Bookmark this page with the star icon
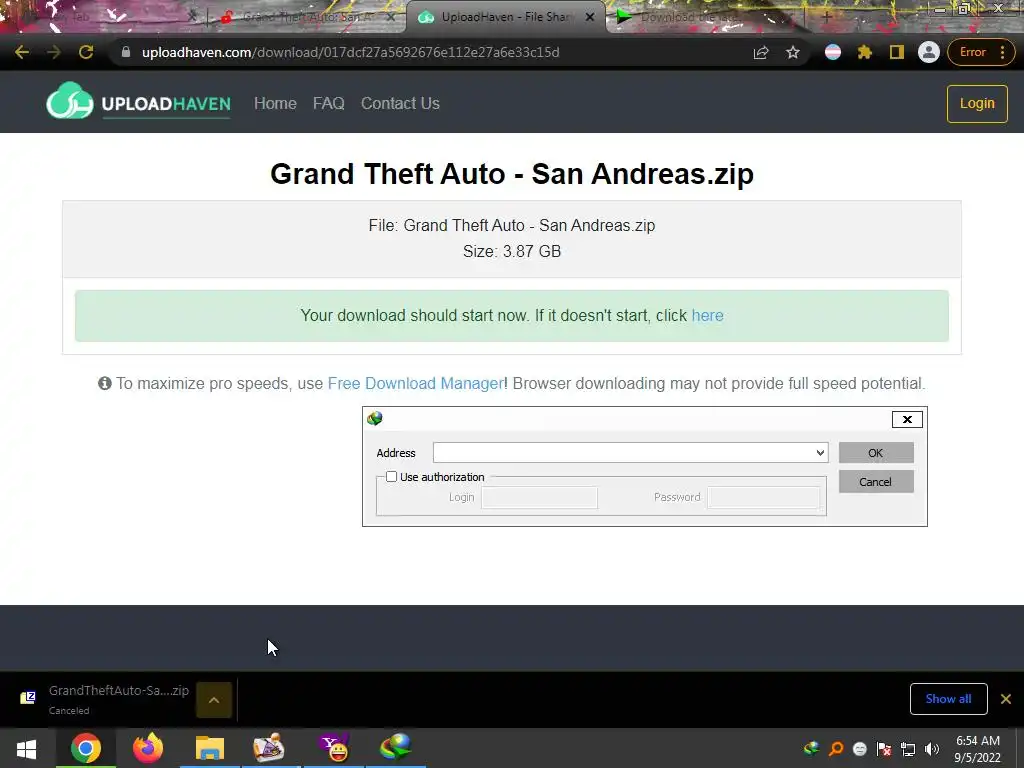Viewport: 1024px width, 768px height. (793, 52)
